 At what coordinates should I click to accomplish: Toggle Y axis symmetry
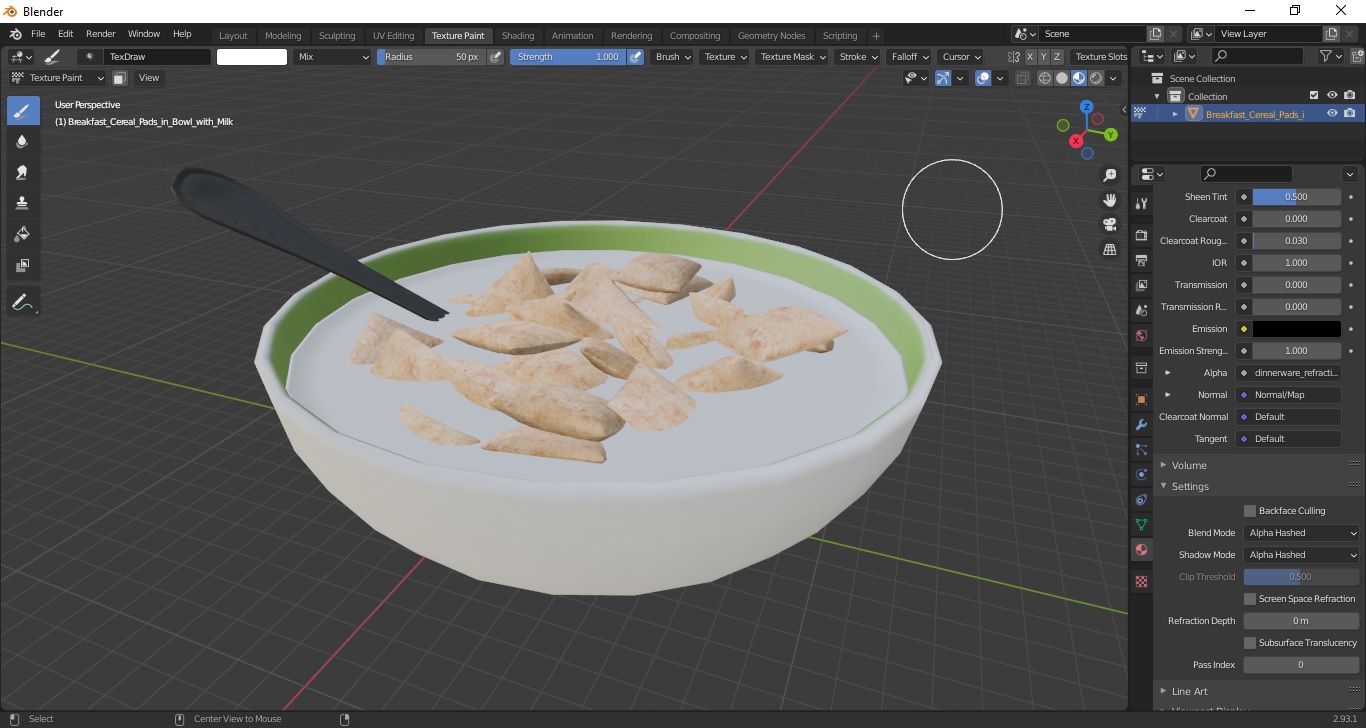1043,57
